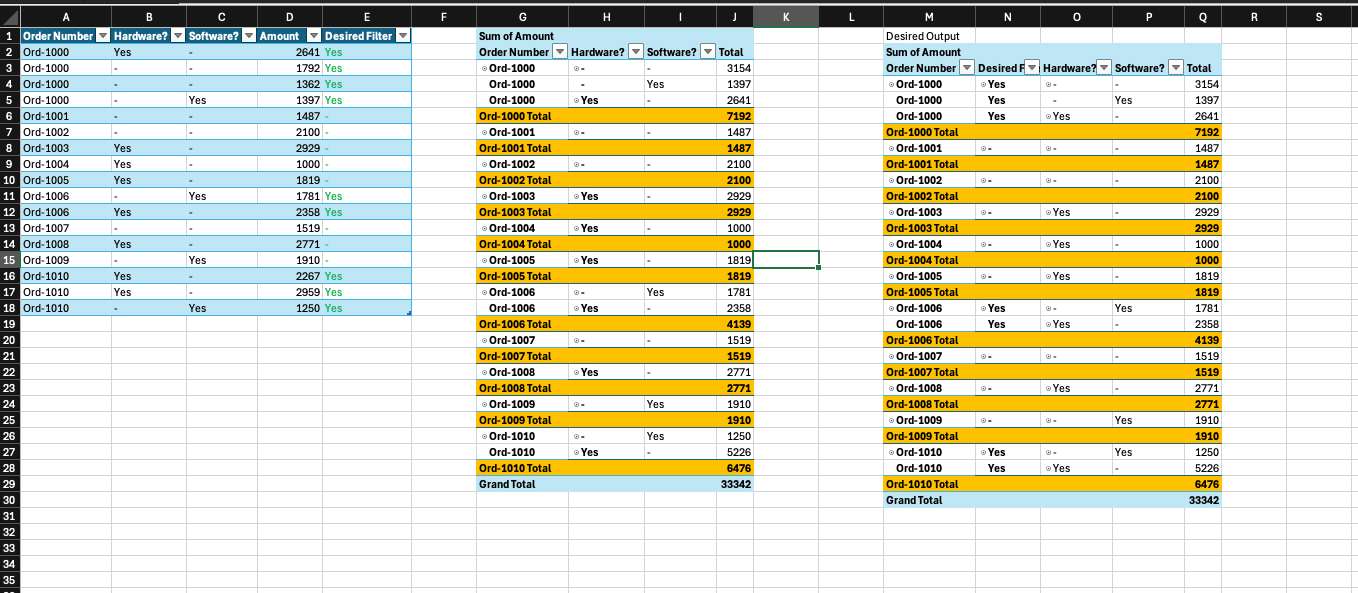Click 'Ord-1009' in column A
1358x593 pixels.
45,260
